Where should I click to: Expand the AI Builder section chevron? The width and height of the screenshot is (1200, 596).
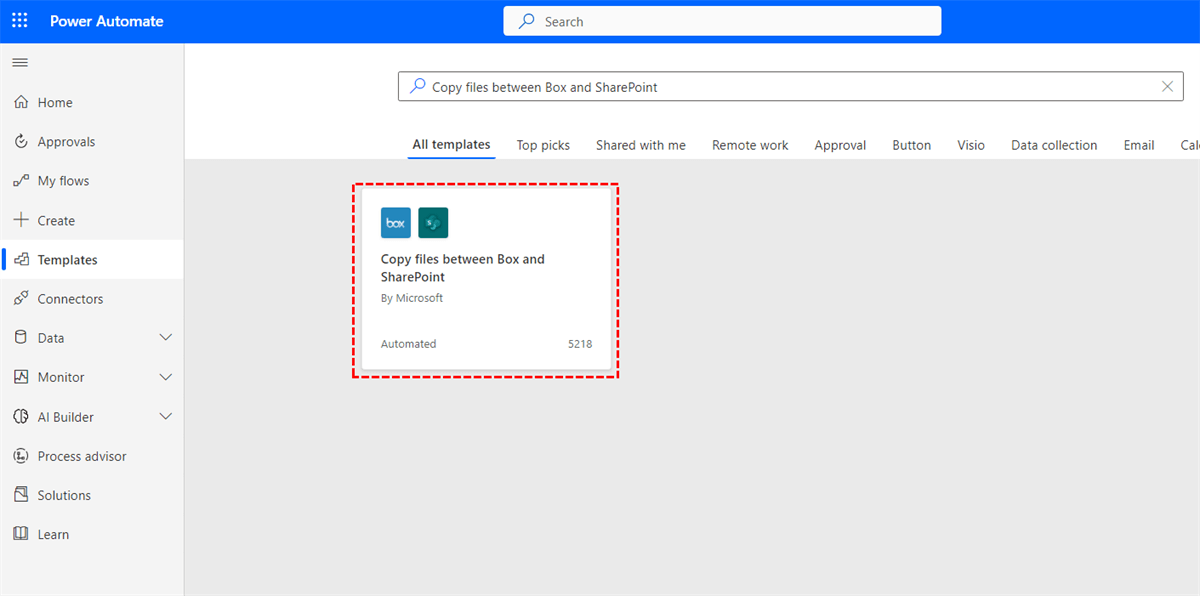166,417
